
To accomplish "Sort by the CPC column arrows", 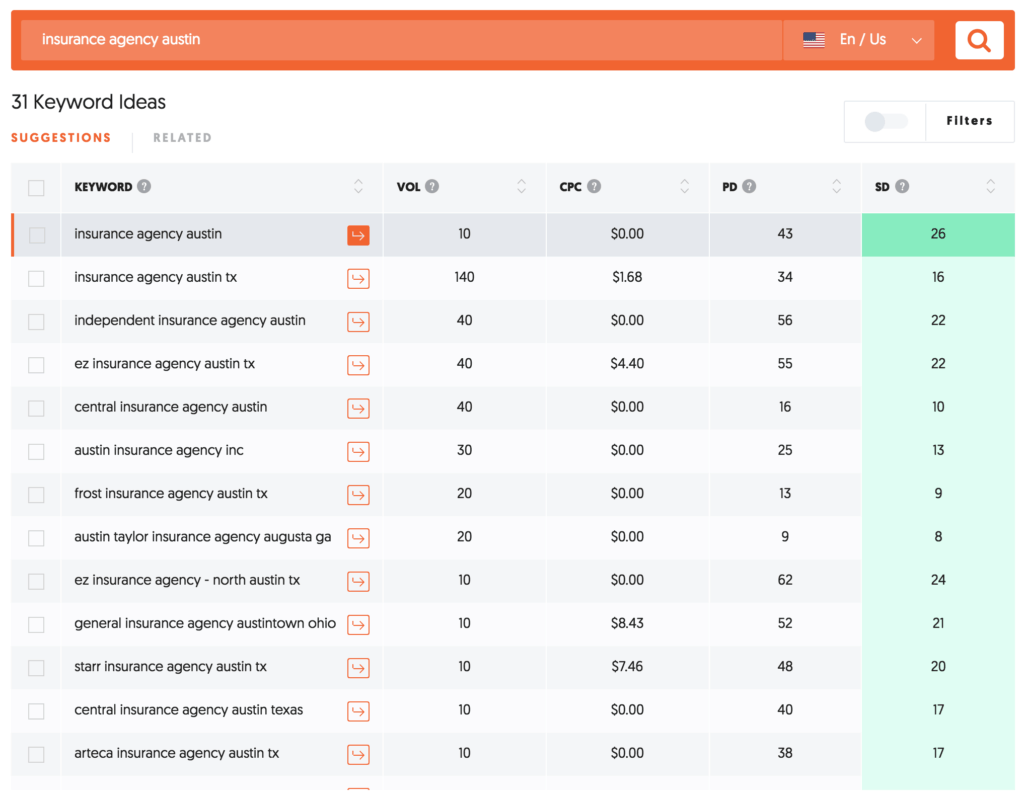I will pos(684,187).
